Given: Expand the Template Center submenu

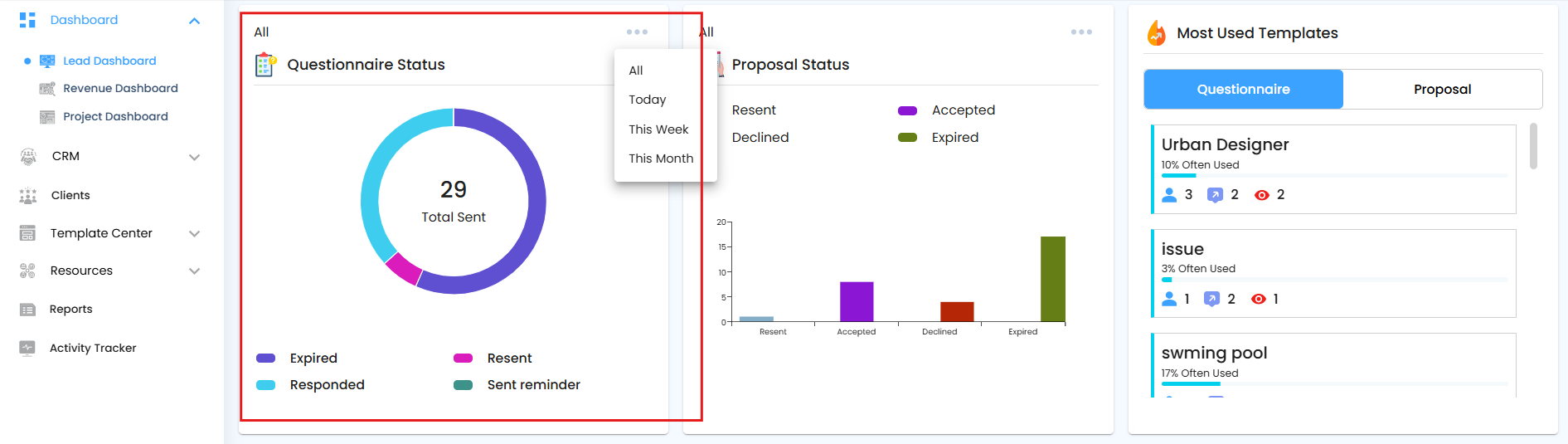Looking at the screenshot, I should pos(195,234).
